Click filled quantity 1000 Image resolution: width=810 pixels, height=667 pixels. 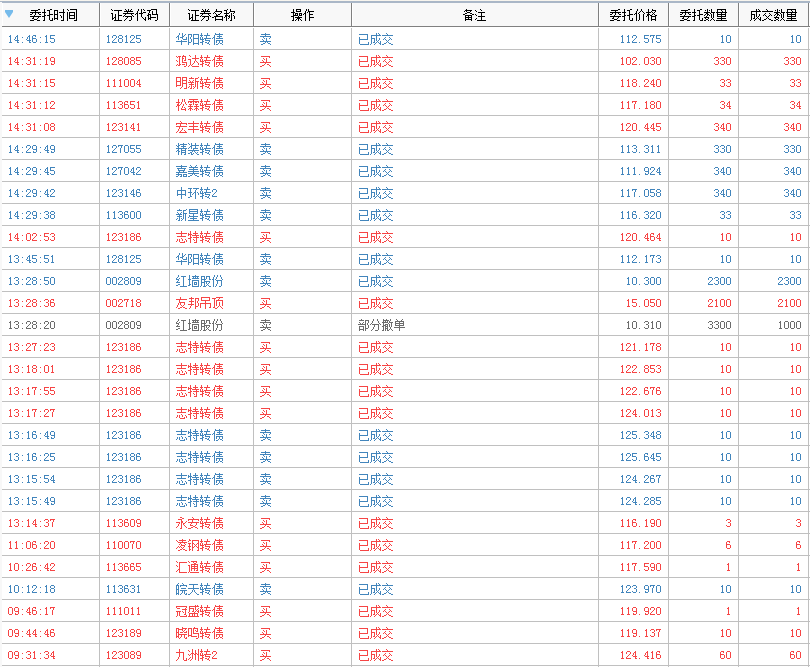coord(789,325)
